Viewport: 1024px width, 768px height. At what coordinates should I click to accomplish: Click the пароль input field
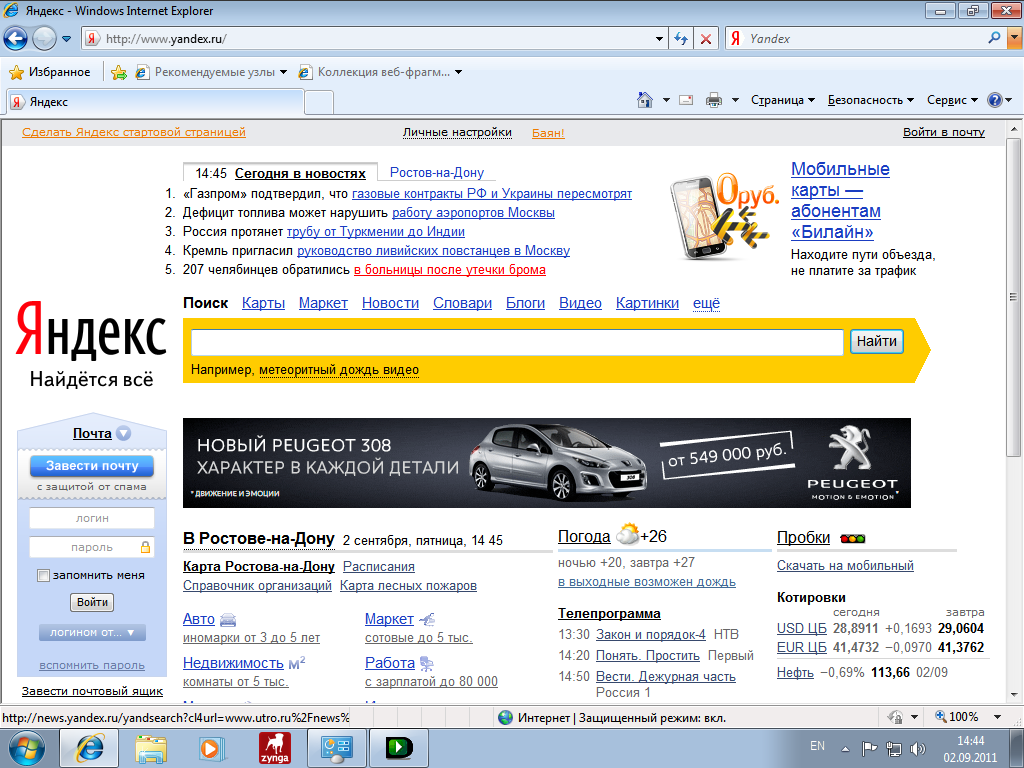pos(92,547)
